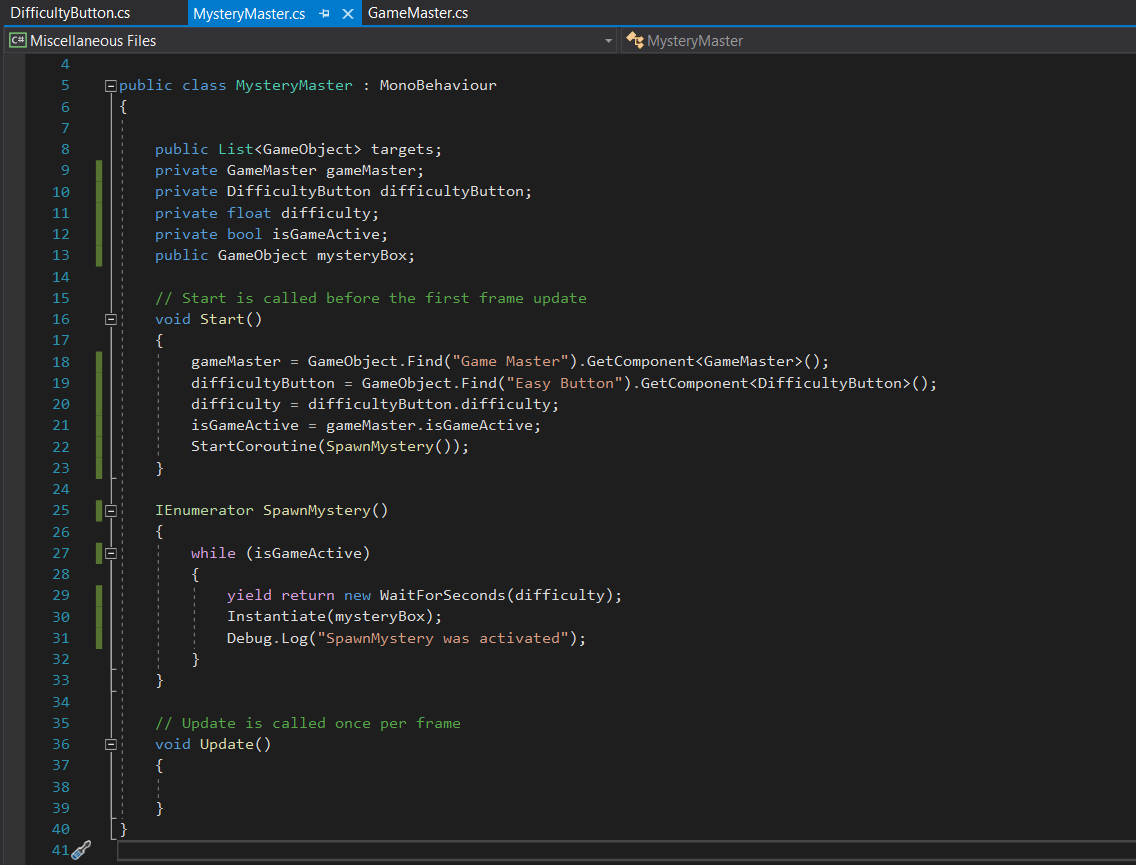Screen dimensions: 1136x865
Task: Expand the dropdown arrow left of Miscellaneous Files
Action: pos(608,41)
